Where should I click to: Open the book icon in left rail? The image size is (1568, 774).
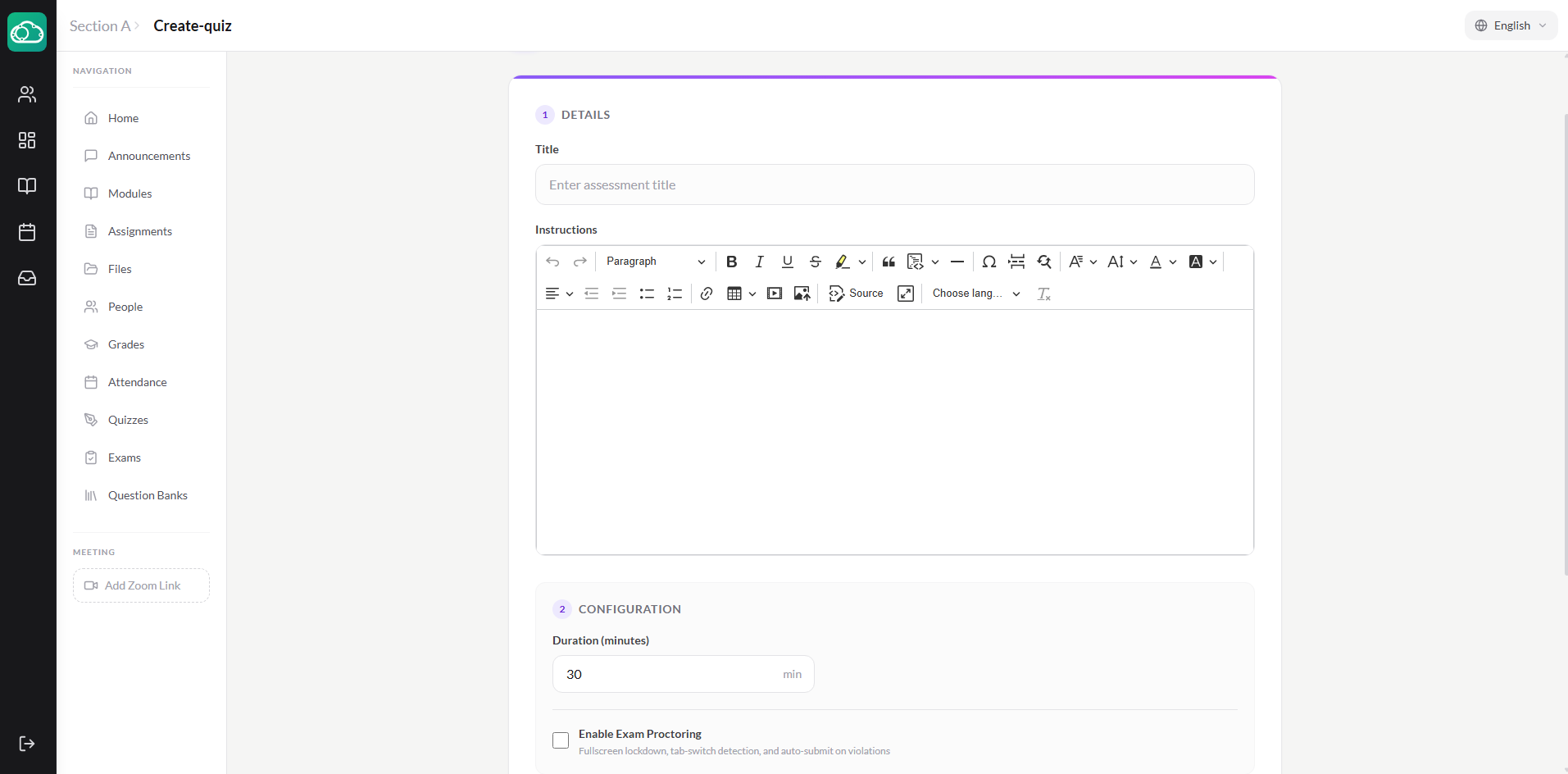click(27, 186)
